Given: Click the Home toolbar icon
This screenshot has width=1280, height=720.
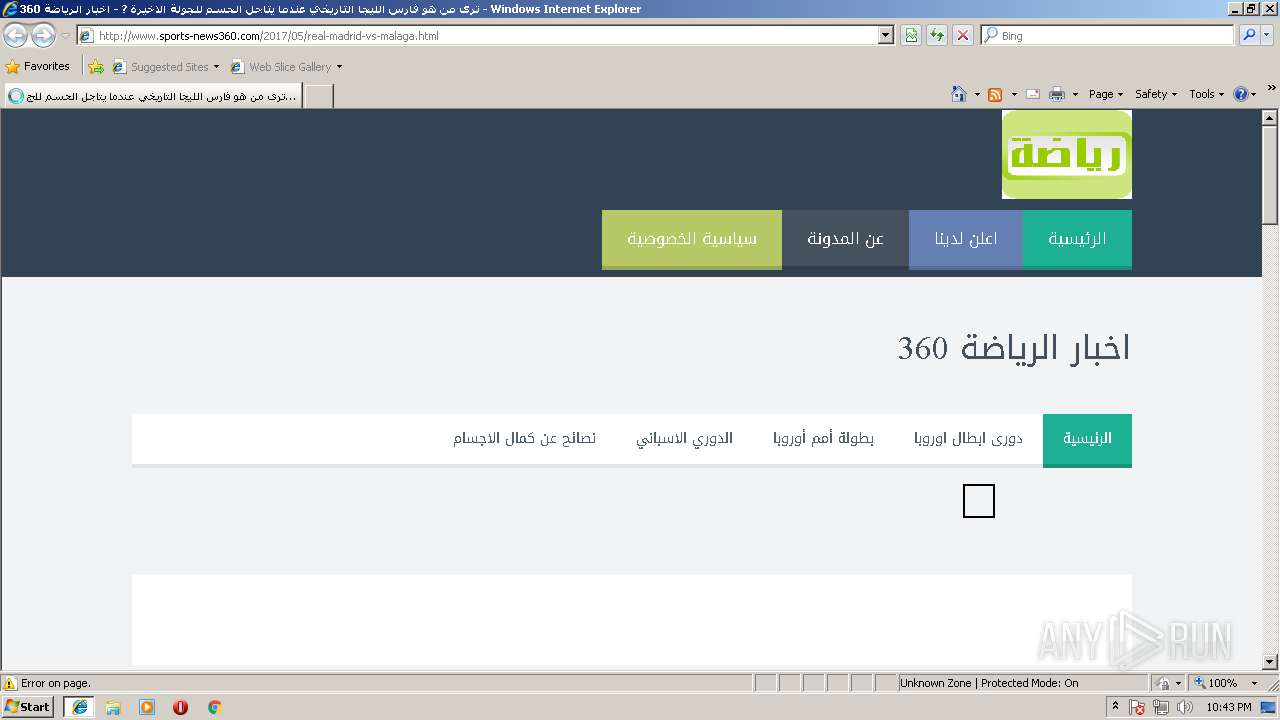Looking at the screenshot, I should [959, 94].
